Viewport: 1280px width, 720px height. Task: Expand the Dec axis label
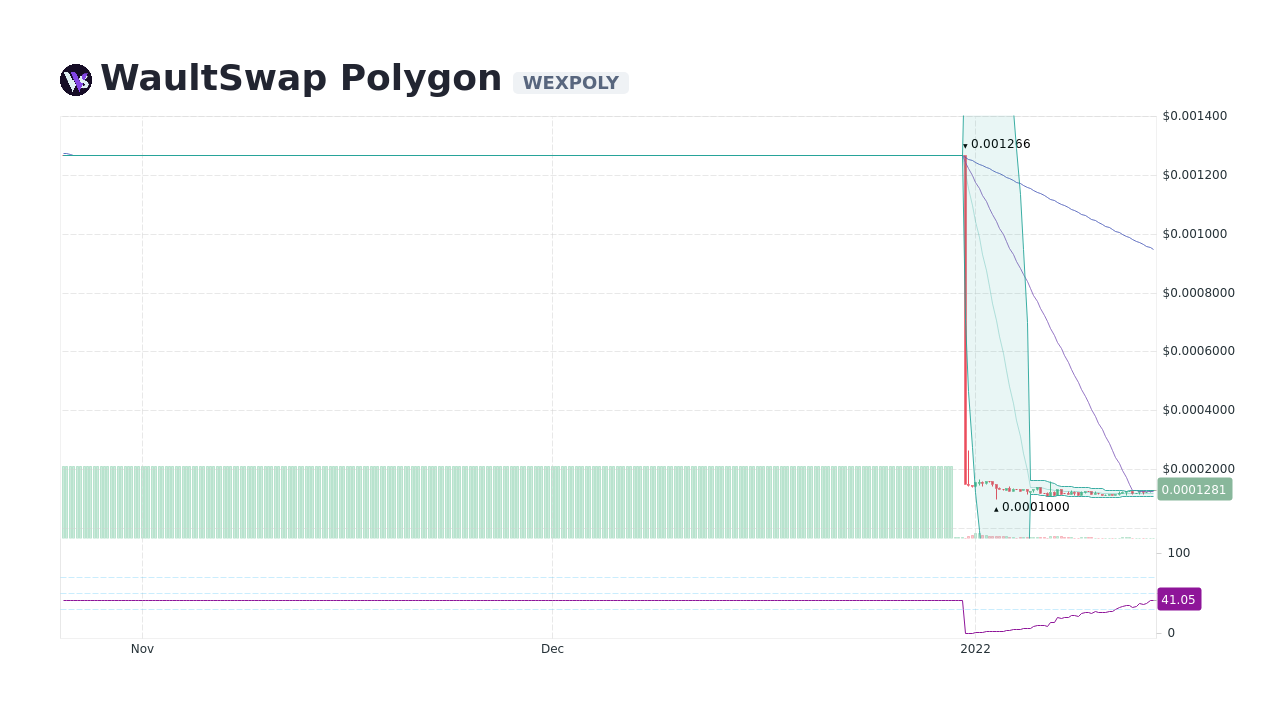pyautogui.click(x=552, y=648)
